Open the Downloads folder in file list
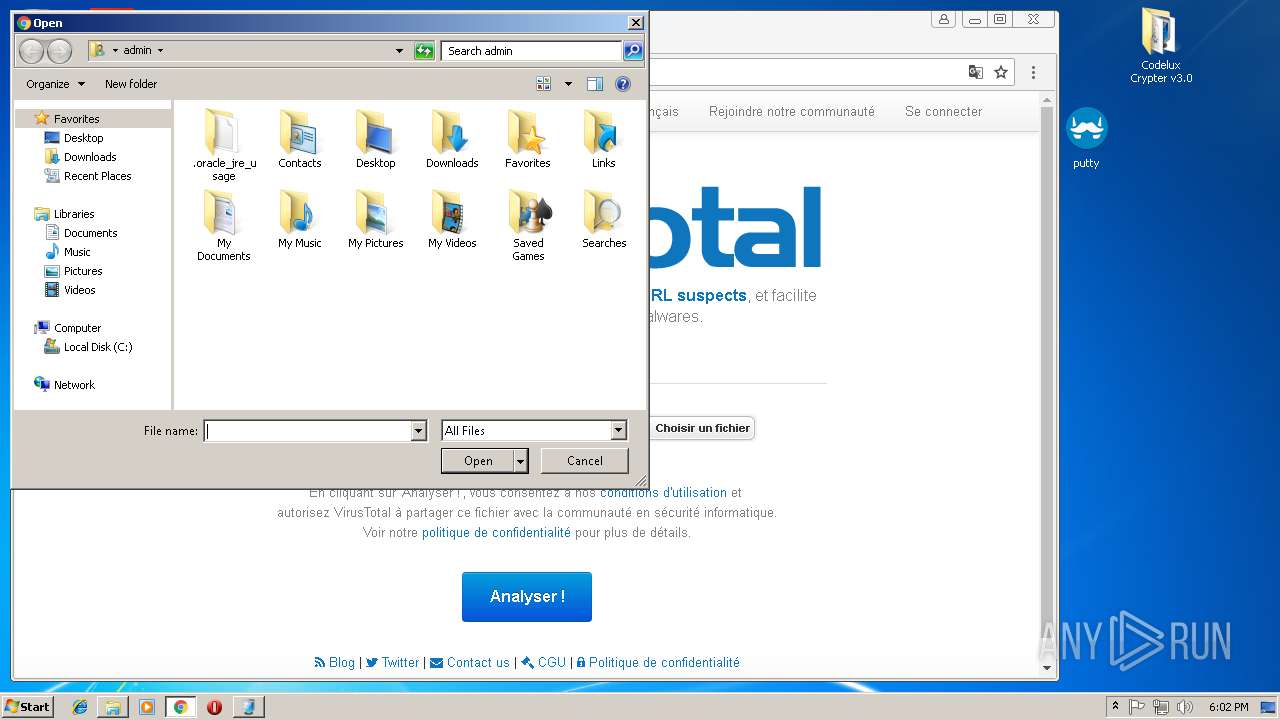This screenshot has height=720, width=1280. pyautogui.click(x=452, y=139)
